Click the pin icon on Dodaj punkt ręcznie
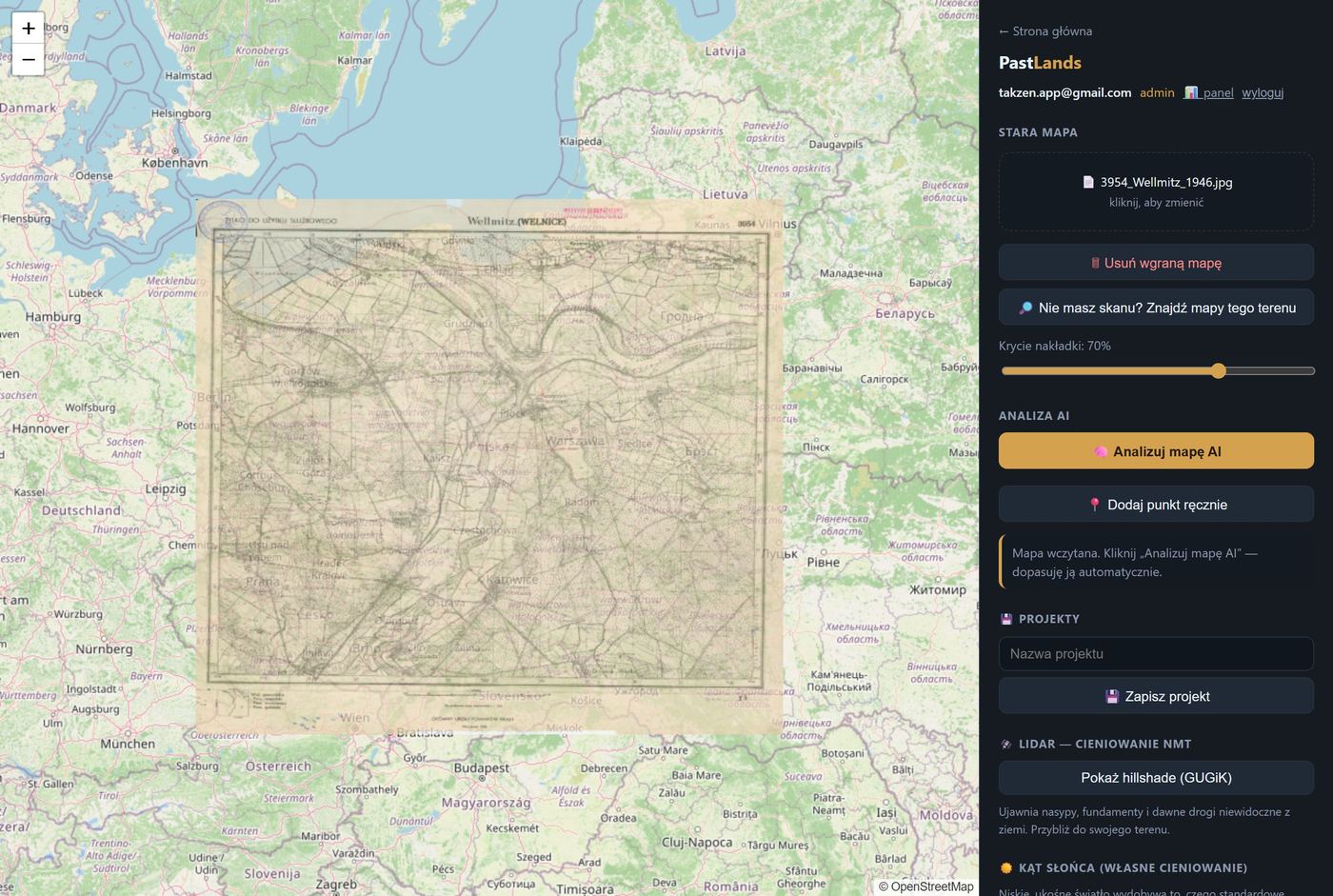Image resolution: width=1333 pixels, height=896 pixels. click(x=1095, y=505)
